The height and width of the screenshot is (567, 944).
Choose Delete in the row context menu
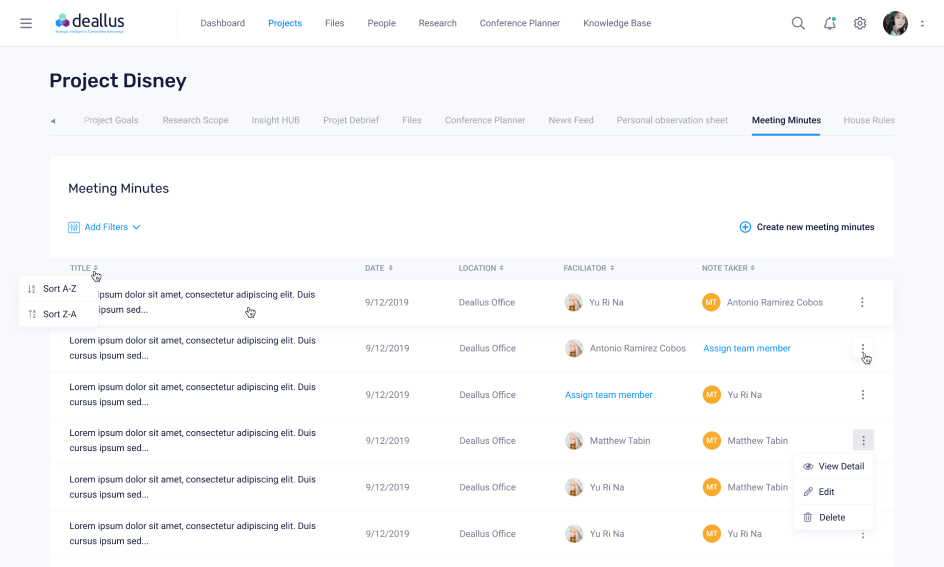[x=824, y=518]
